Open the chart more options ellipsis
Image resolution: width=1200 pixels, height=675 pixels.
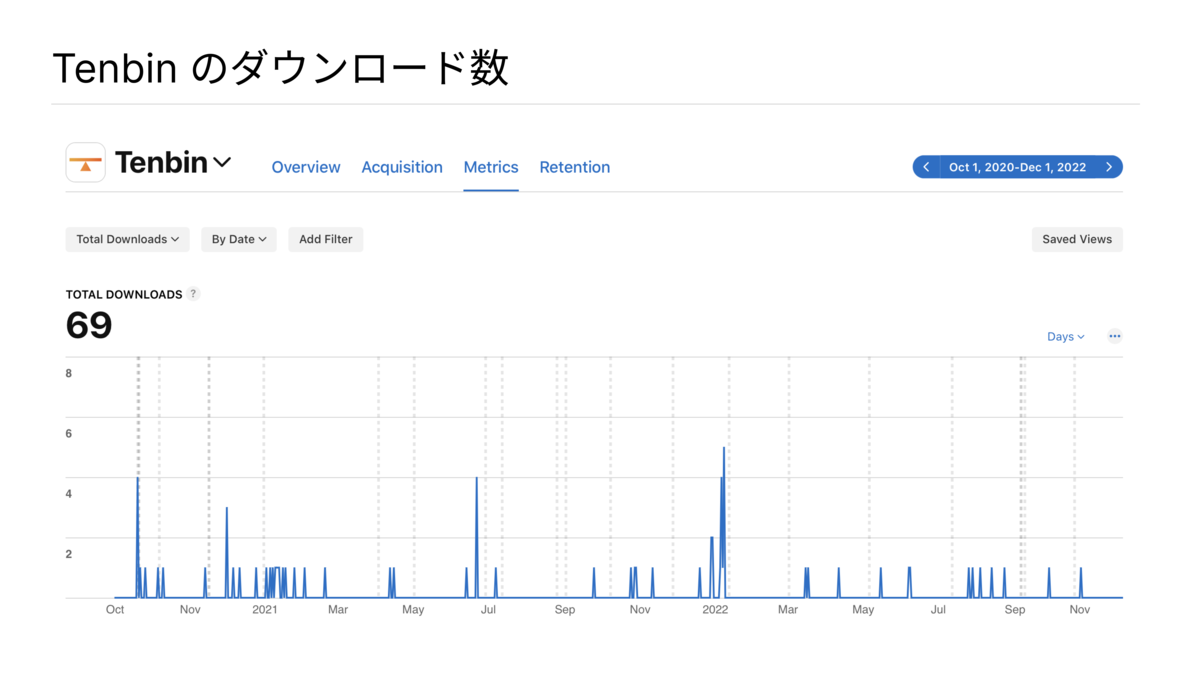pyautogui.click(x=1115, y=336)
